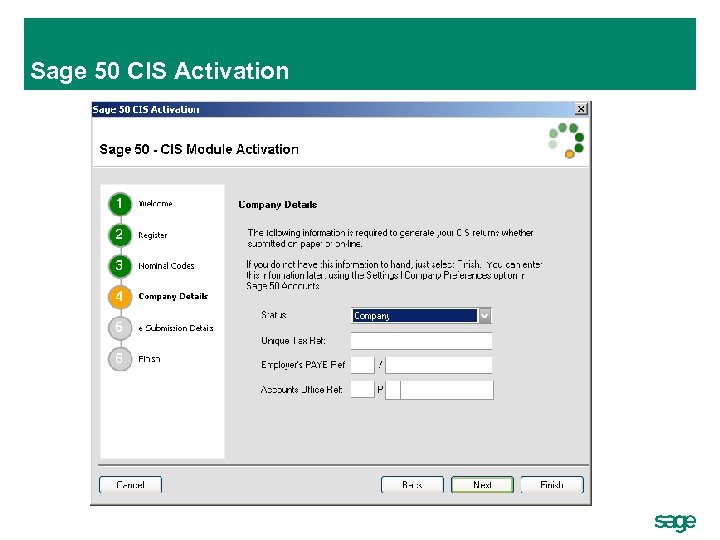Select the Nominal Codes step label
Image resolution: width=720 pixels, height=540 pixels.
[166, 266]
